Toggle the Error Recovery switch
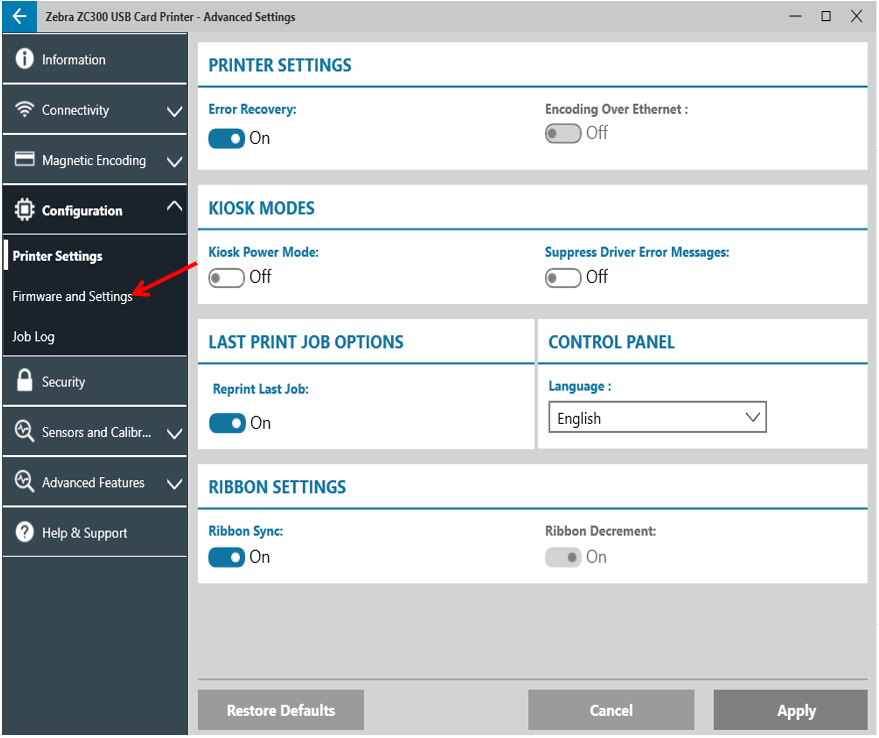Image resolution: width=879 pixels, height=738 pixels. pyautogui.click(x=226, y=139)
